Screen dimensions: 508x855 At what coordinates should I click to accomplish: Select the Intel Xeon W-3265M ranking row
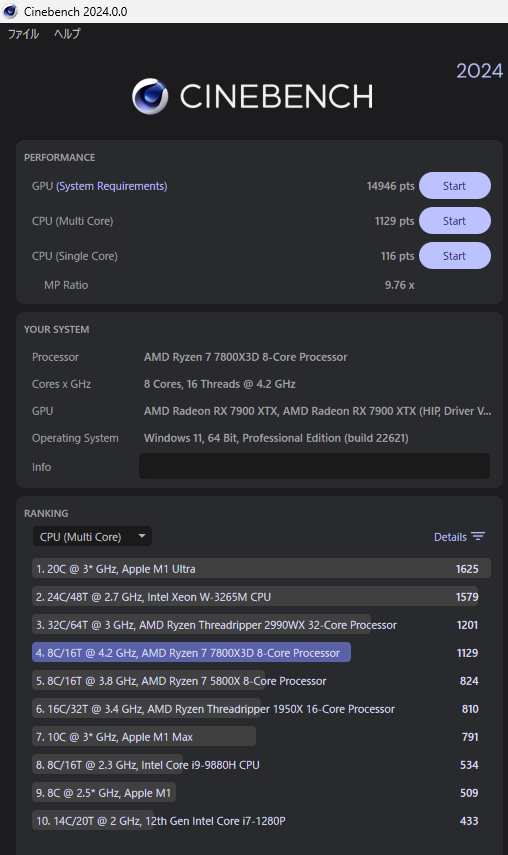click(261, 597)
